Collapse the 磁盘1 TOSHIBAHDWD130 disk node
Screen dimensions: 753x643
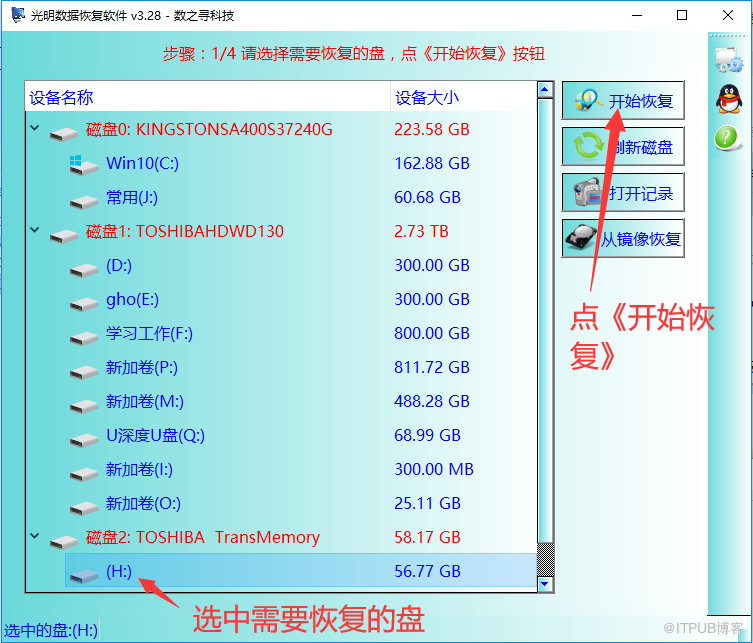(x=35, y=230)
